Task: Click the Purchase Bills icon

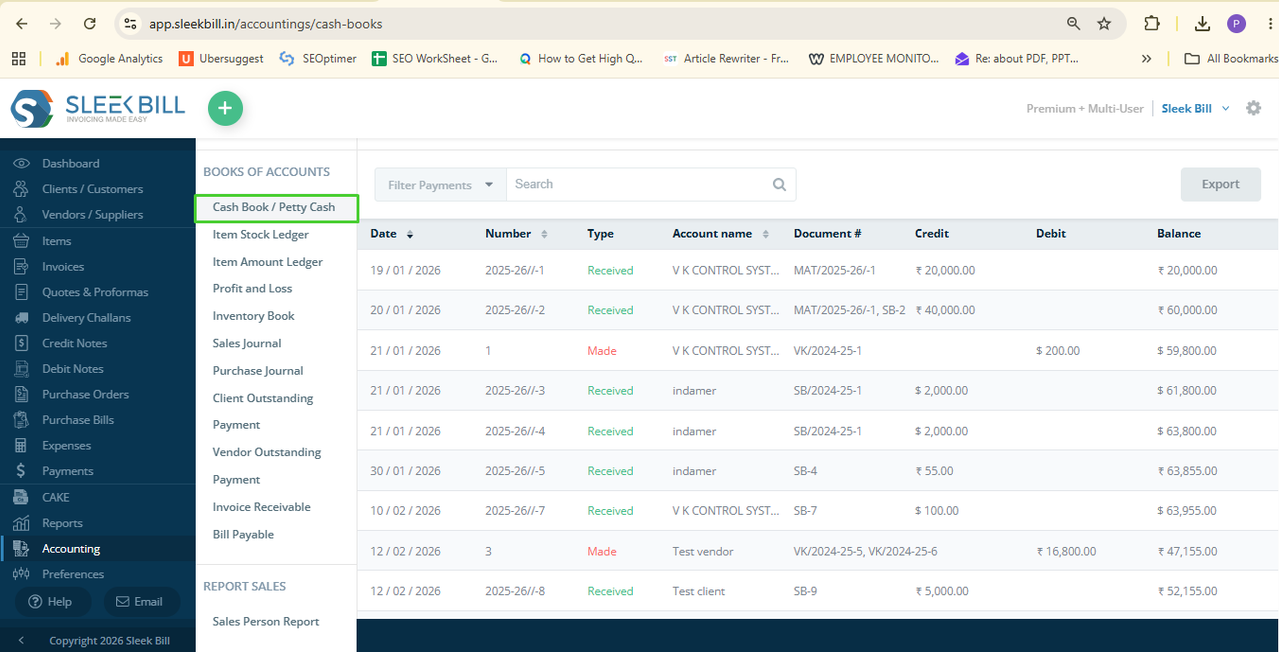Action: click(x=21, y=420)
